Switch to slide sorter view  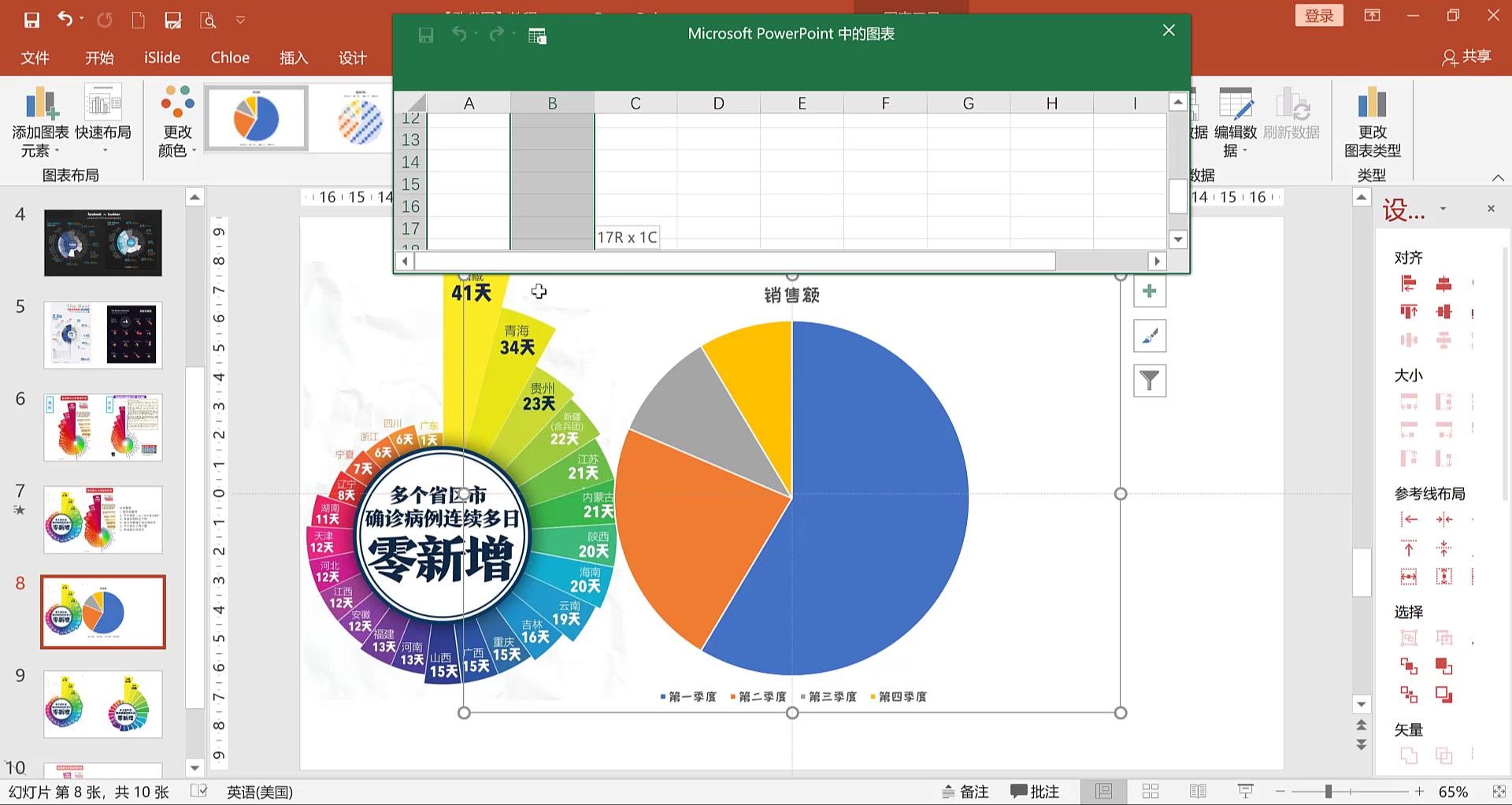[1151, 792]
